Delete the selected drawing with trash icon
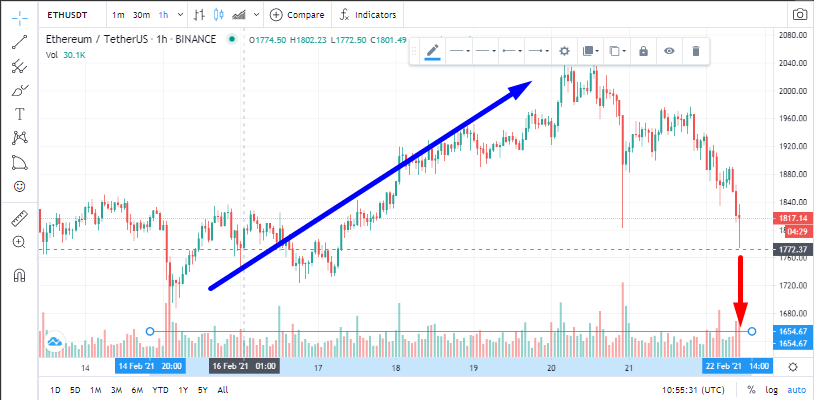Viewport: 814px width, 400px height. point(696,51)
